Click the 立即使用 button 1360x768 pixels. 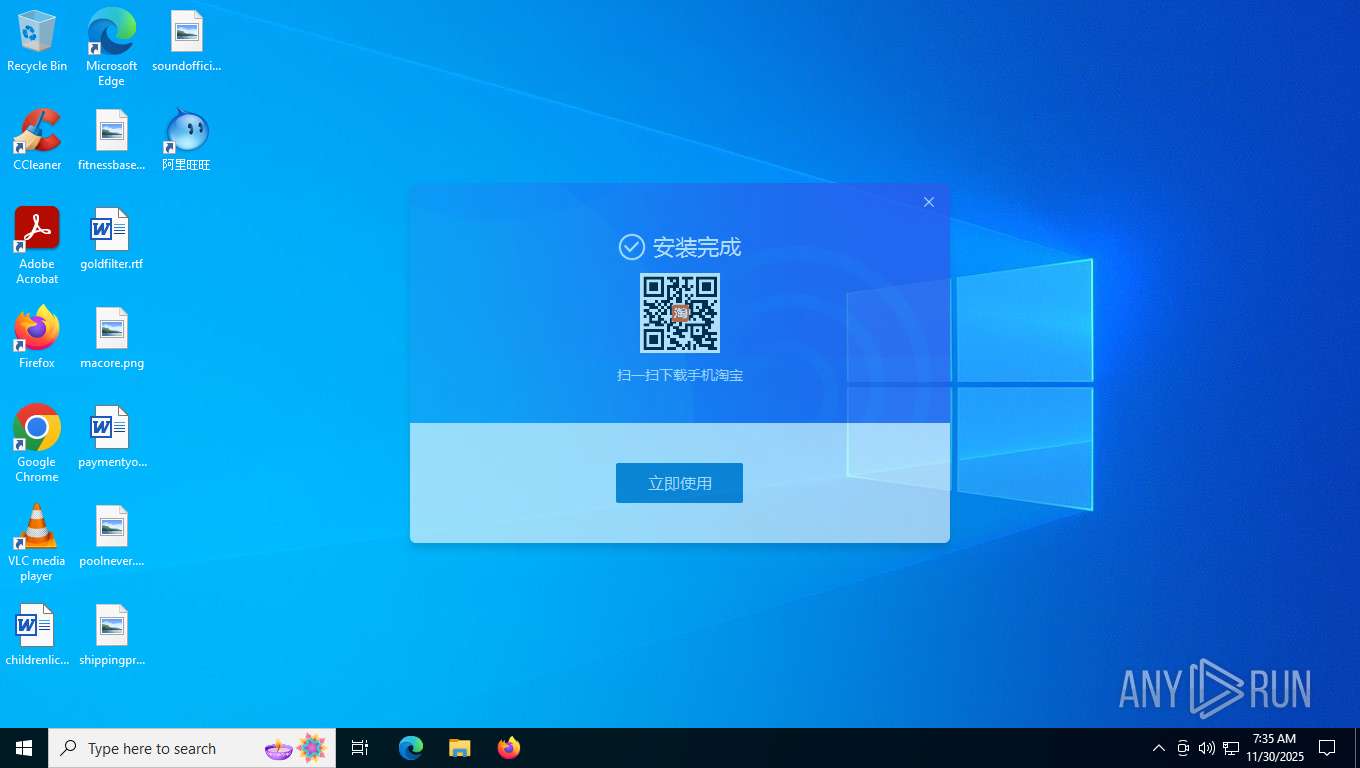tap(679, 483)
